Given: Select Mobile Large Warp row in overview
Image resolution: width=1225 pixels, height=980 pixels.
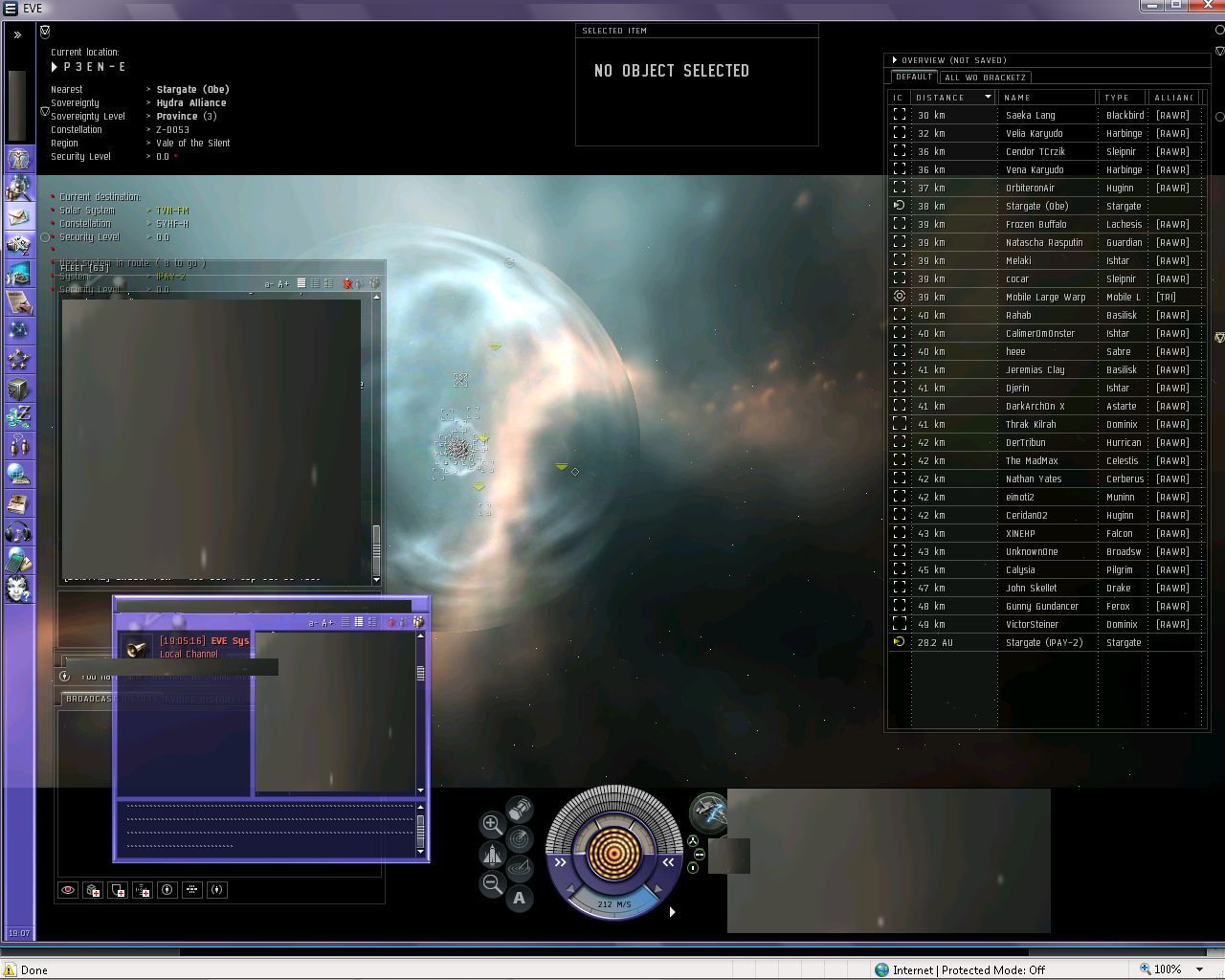Looking at the screenshot, I should click(1046, 297).
